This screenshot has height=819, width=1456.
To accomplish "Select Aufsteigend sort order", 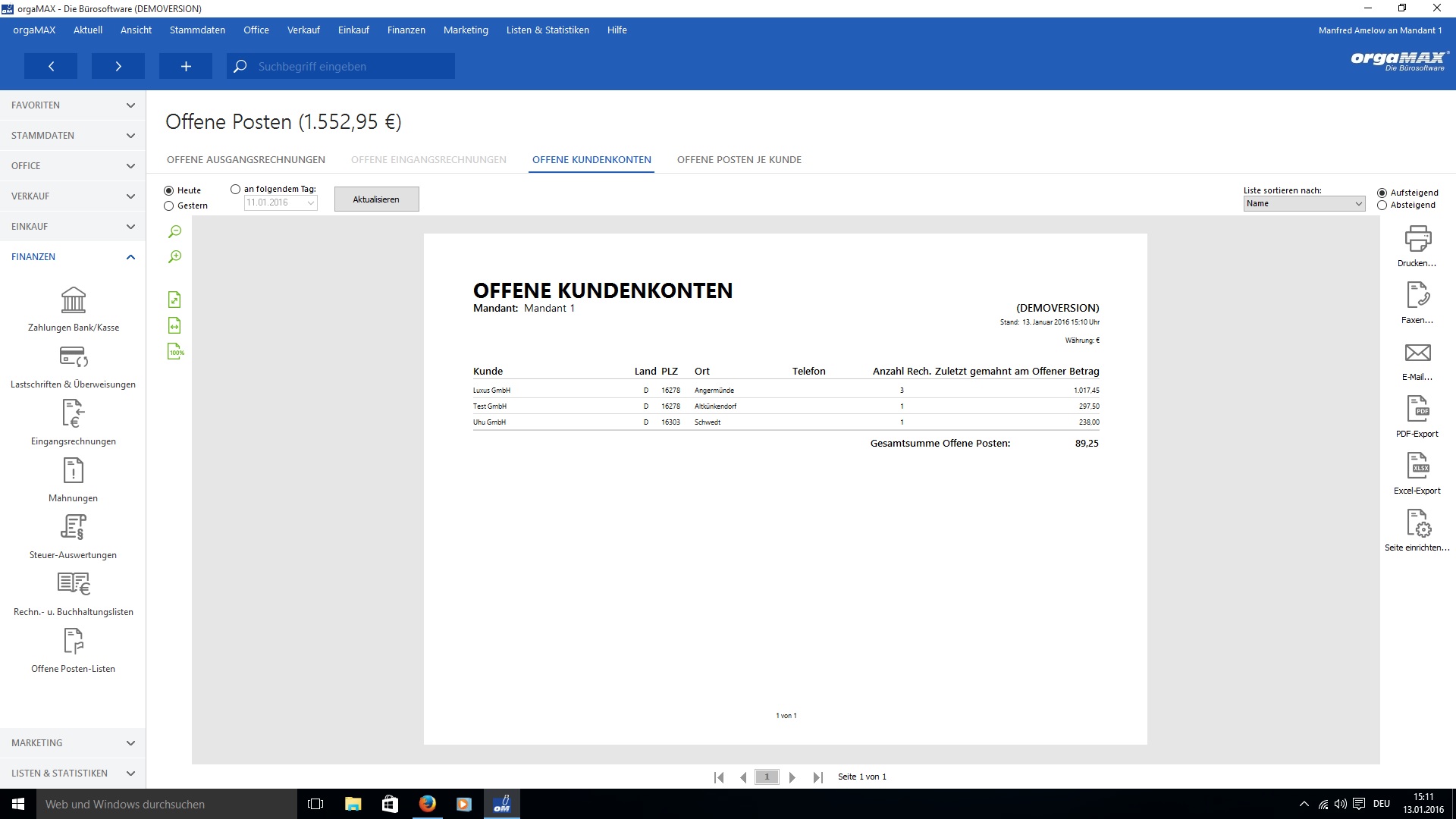I will [x=1382, y=193].
